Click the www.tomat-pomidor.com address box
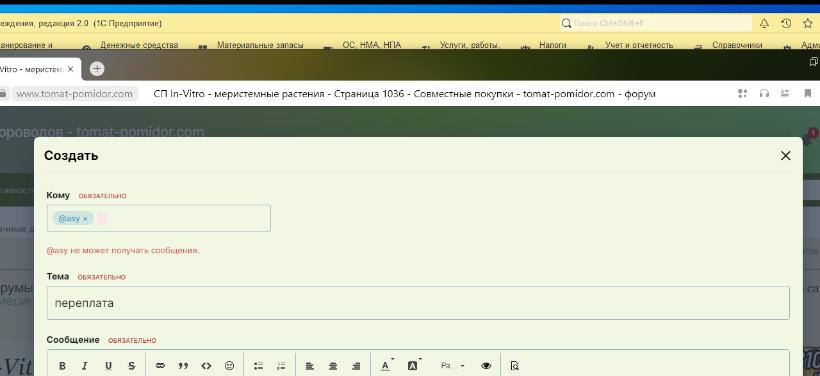The width and height of the screenshot is (820, 376). coord(75,94)
